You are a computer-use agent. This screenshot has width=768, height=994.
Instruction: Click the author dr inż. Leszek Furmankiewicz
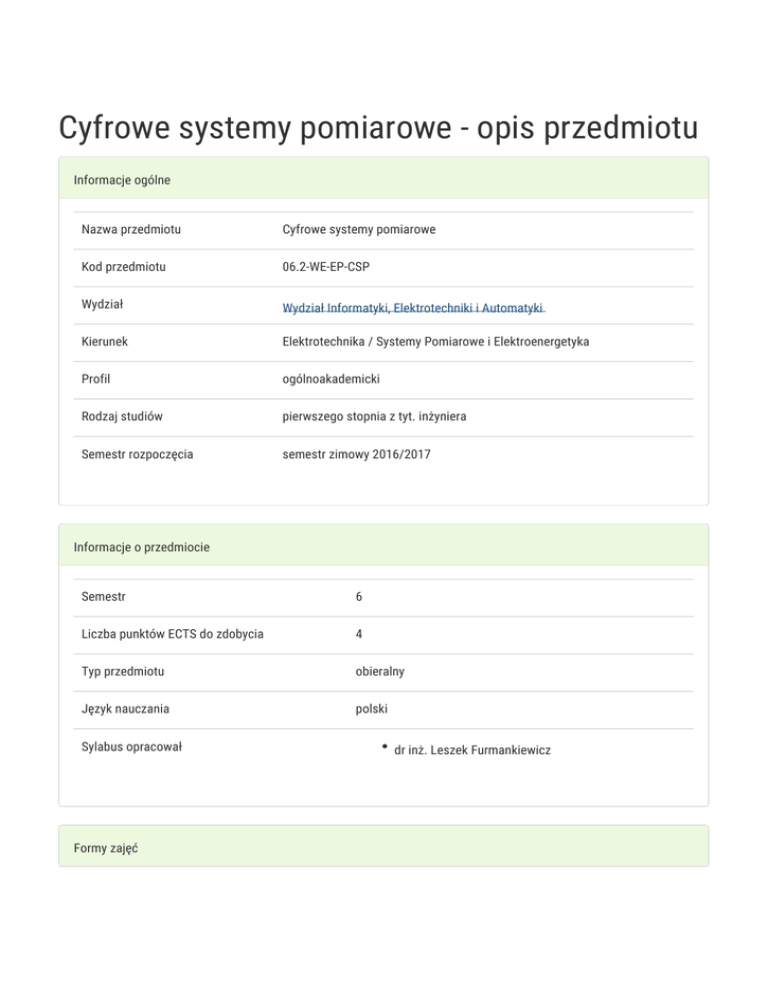tap(473, 749)
